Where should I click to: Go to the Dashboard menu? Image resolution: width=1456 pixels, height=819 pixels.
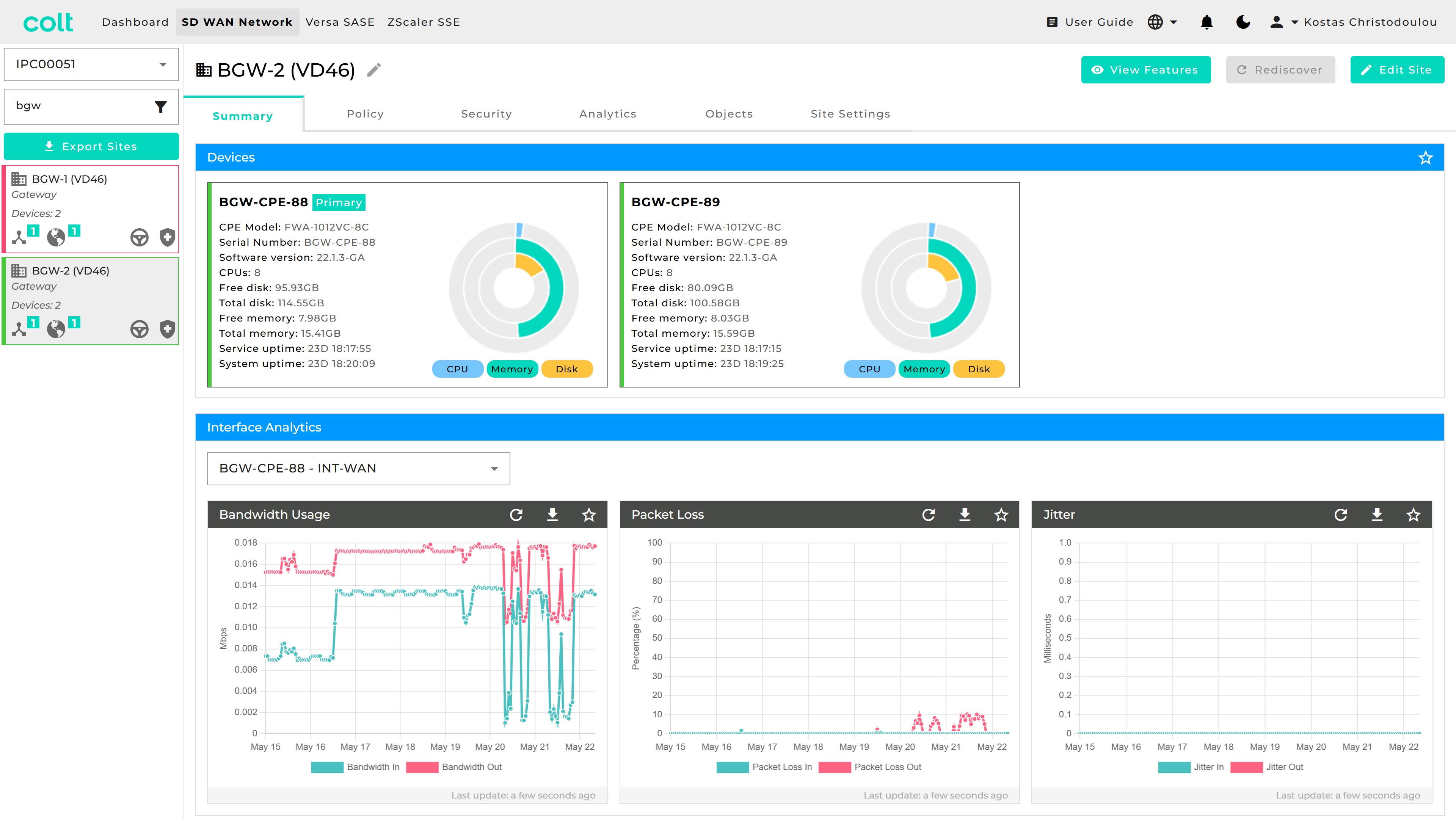(x=135, y=22)
